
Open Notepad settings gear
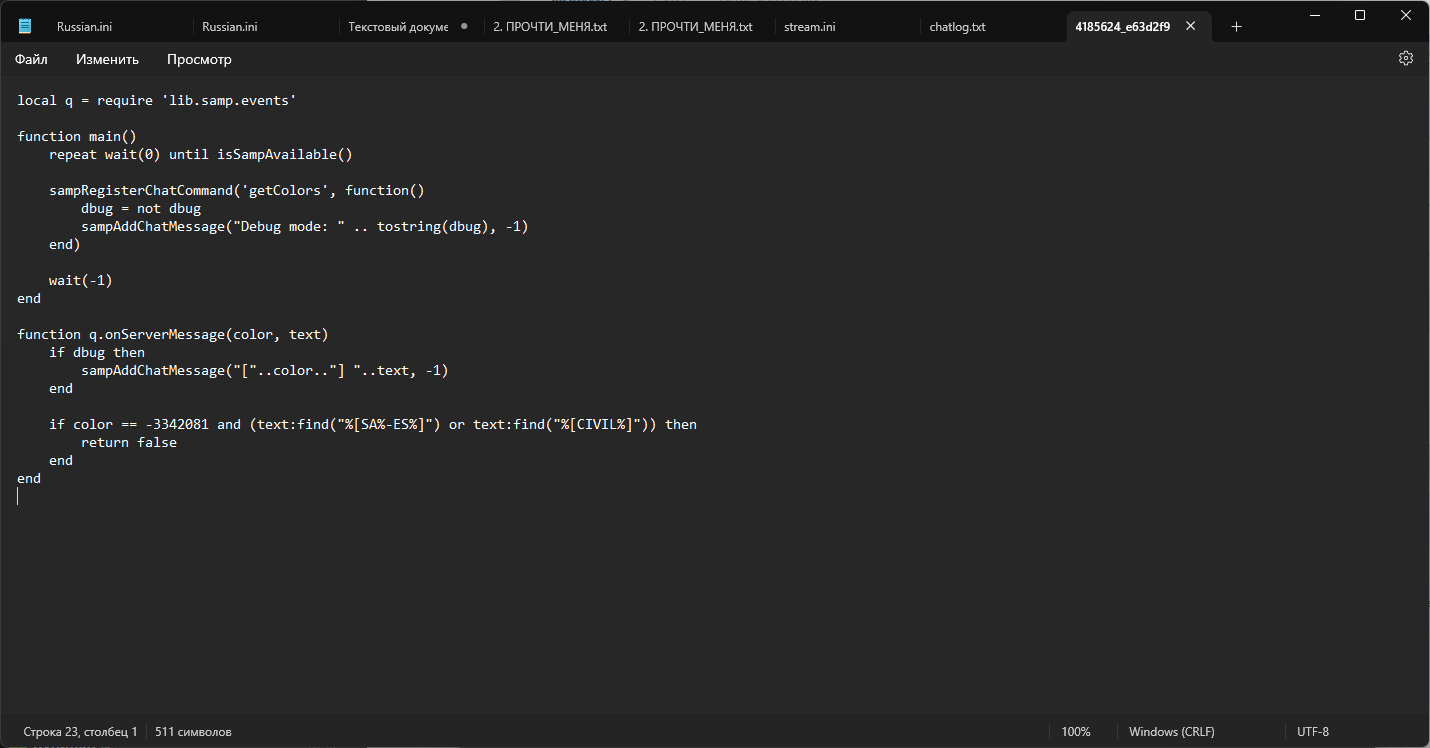pyautogui.click(x=1405, y=59)
